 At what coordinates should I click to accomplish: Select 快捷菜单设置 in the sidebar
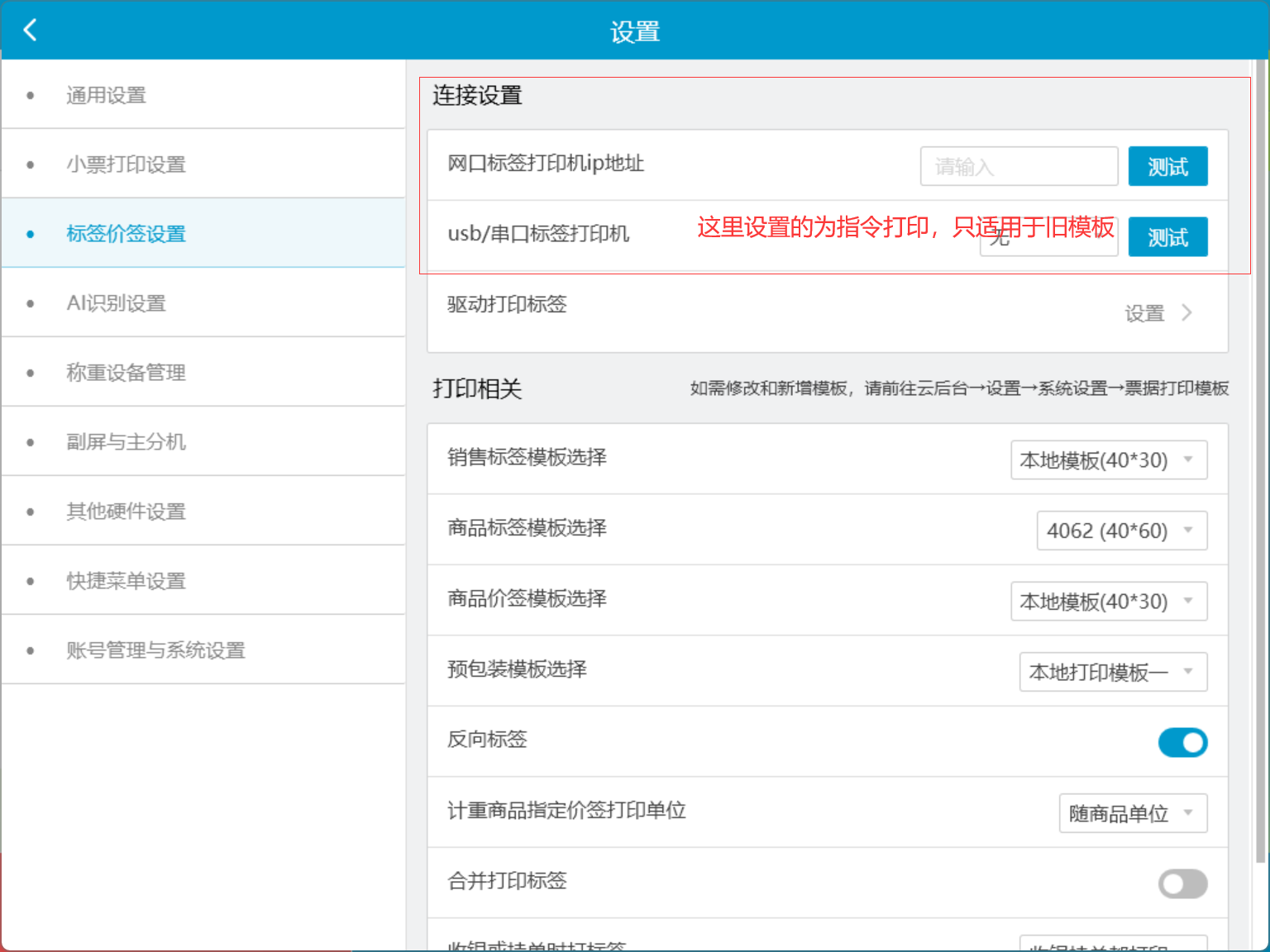(x=126, y=580)
